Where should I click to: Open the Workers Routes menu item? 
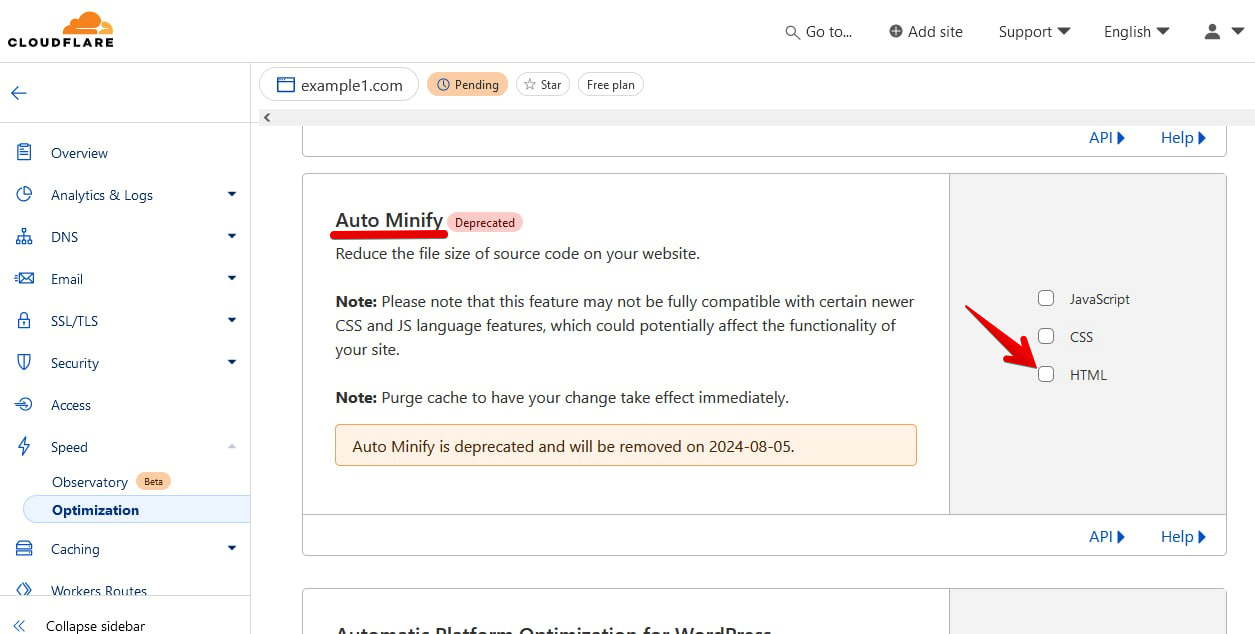(99, 591)
